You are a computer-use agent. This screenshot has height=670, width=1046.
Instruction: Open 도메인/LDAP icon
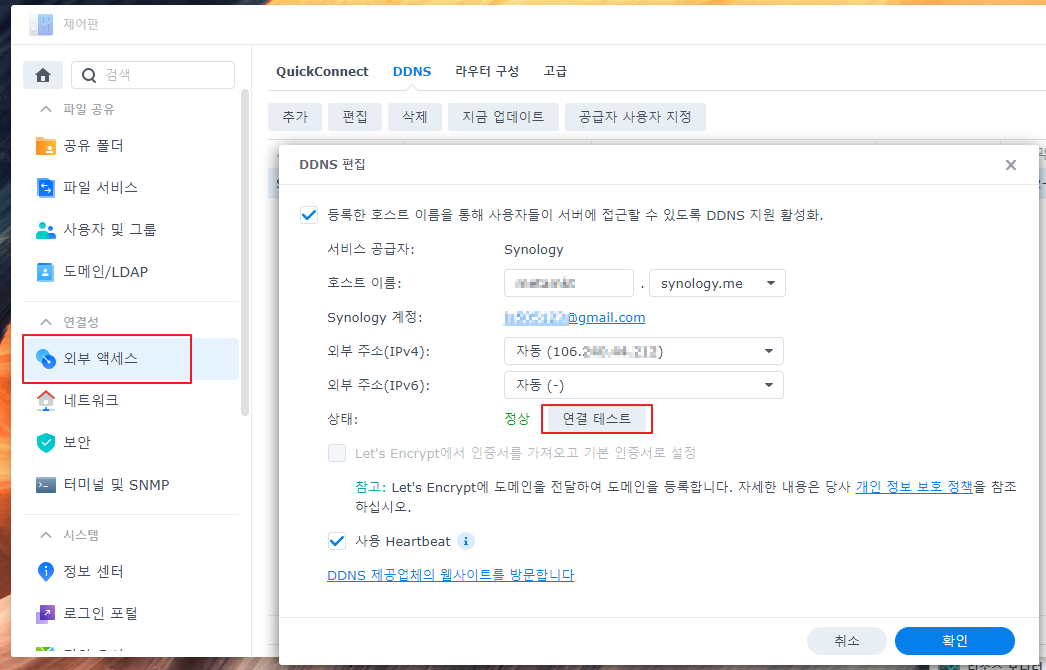click(45, 272)
